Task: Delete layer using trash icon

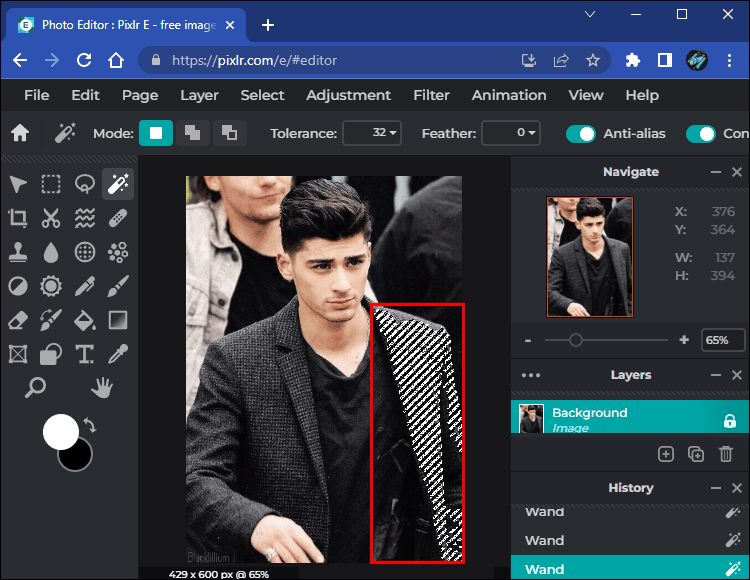Action: [x=726, y=454]
